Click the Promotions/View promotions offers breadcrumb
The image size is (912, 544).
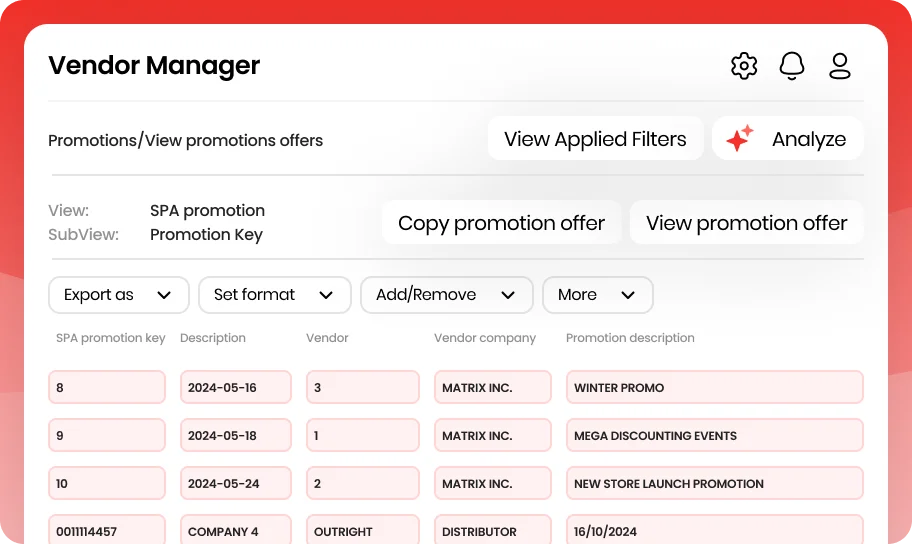coord(185,140)
